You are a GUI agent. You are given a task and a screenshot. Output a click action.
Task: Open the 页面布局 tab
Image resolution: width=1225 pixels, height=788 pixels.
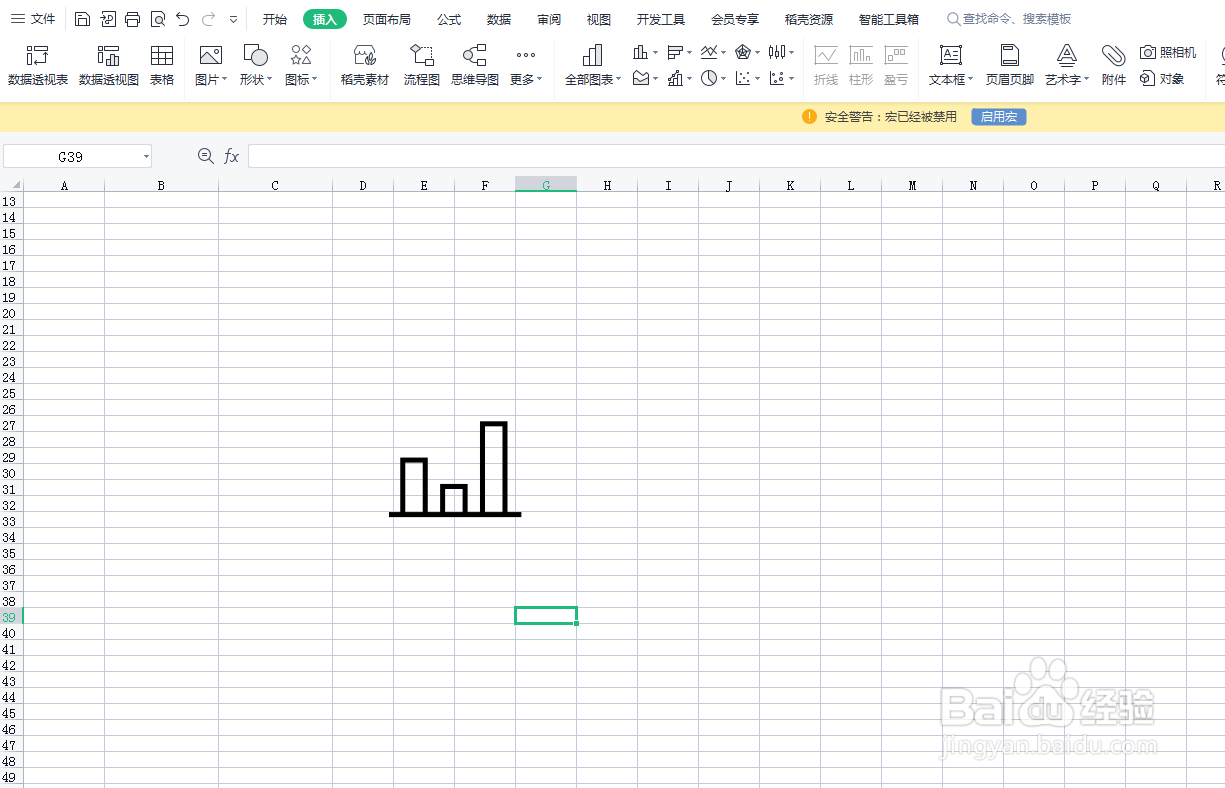click(x=387, y=19)
